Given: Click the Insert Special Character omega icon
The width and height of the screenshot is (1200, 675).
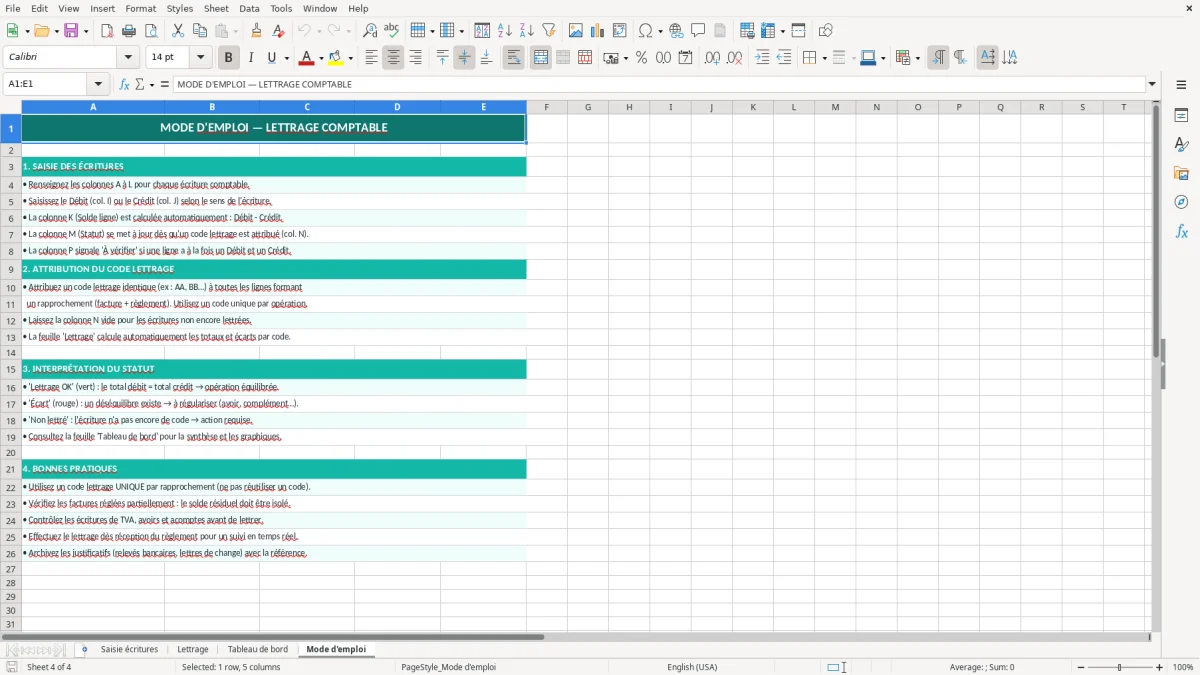Looking at the screenshot, I should [x=646, y=31].
